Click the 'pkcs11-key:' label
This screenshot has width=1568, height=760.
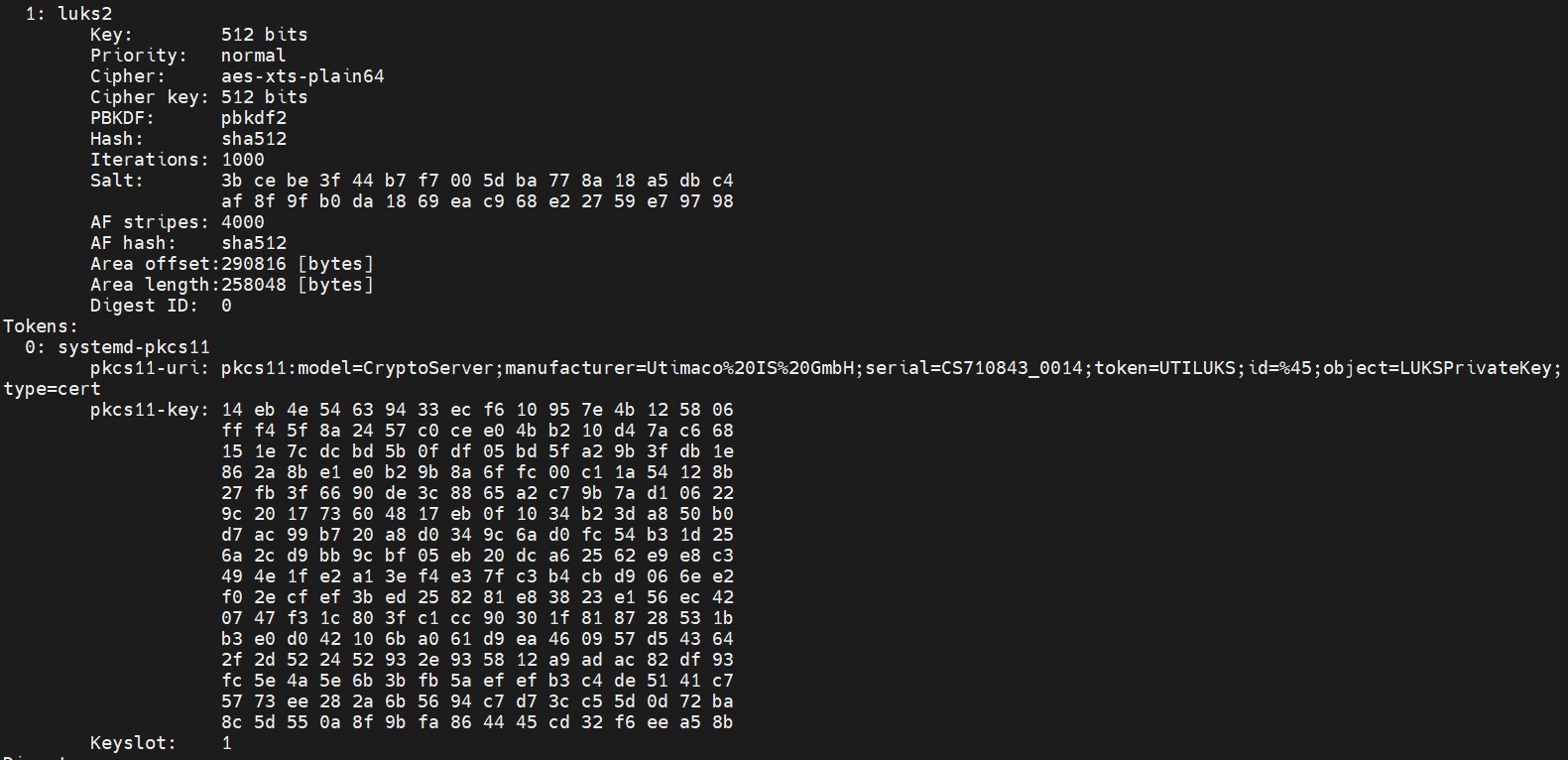pyautogui.click(x=150, y=410)
